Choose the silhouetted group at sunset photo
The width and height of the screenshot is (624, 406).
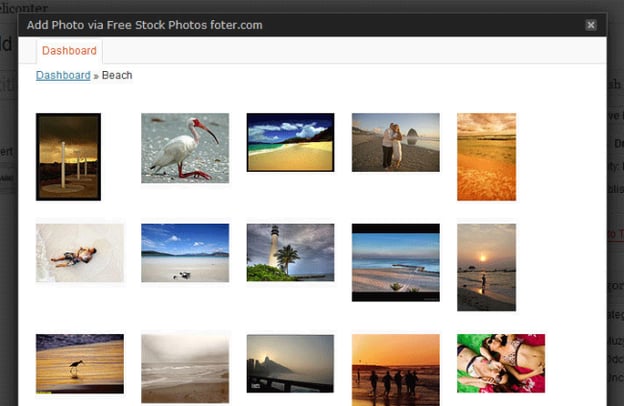396,370
